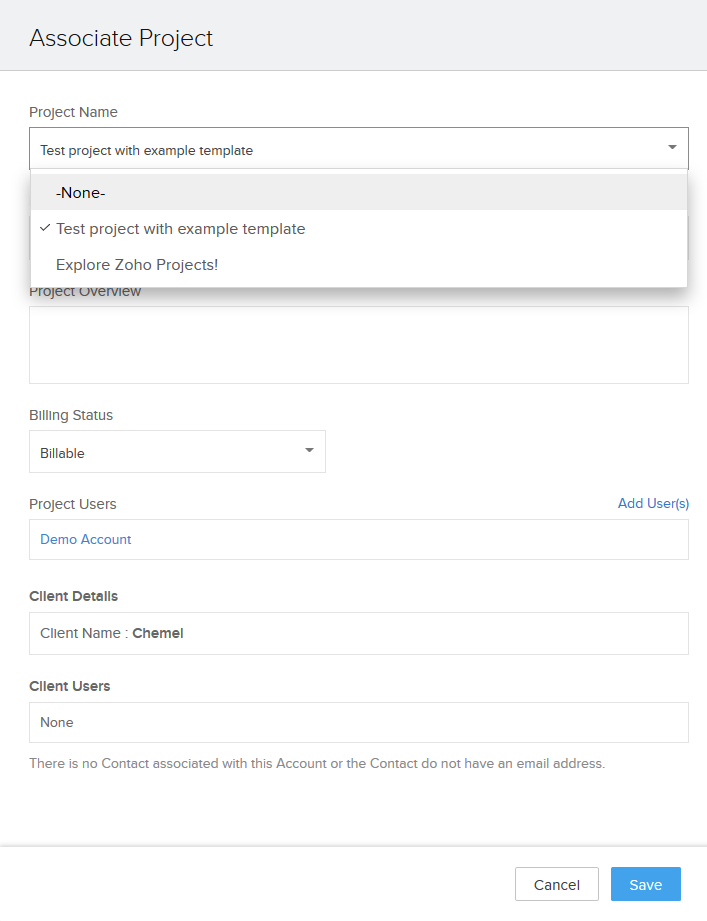
Task: Click the Client Users "None" box
Action: (358, 722)
